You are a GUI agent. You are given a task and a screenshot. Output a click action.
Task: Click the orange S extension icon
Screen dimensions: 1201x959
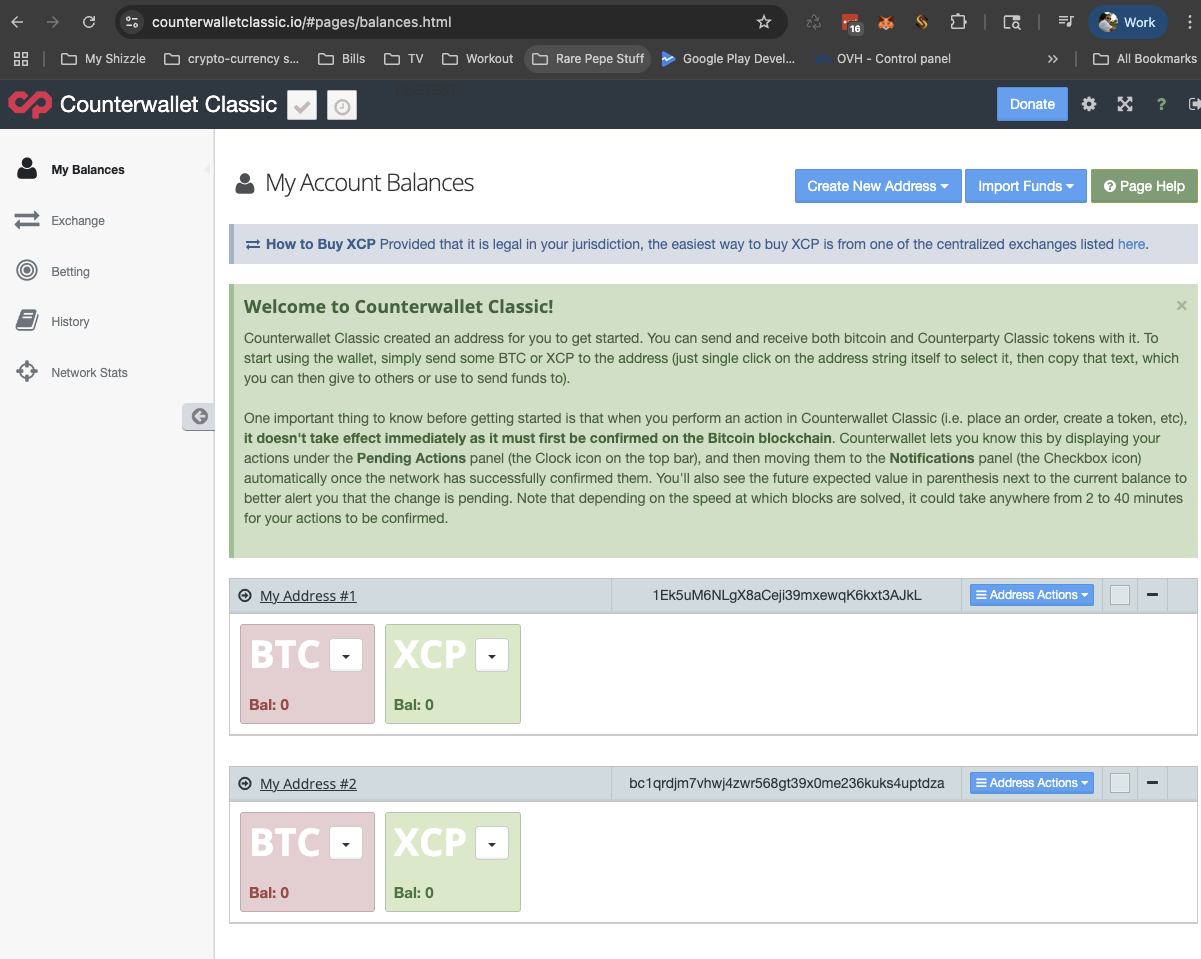pyautogui.click(x=922, y=22)
